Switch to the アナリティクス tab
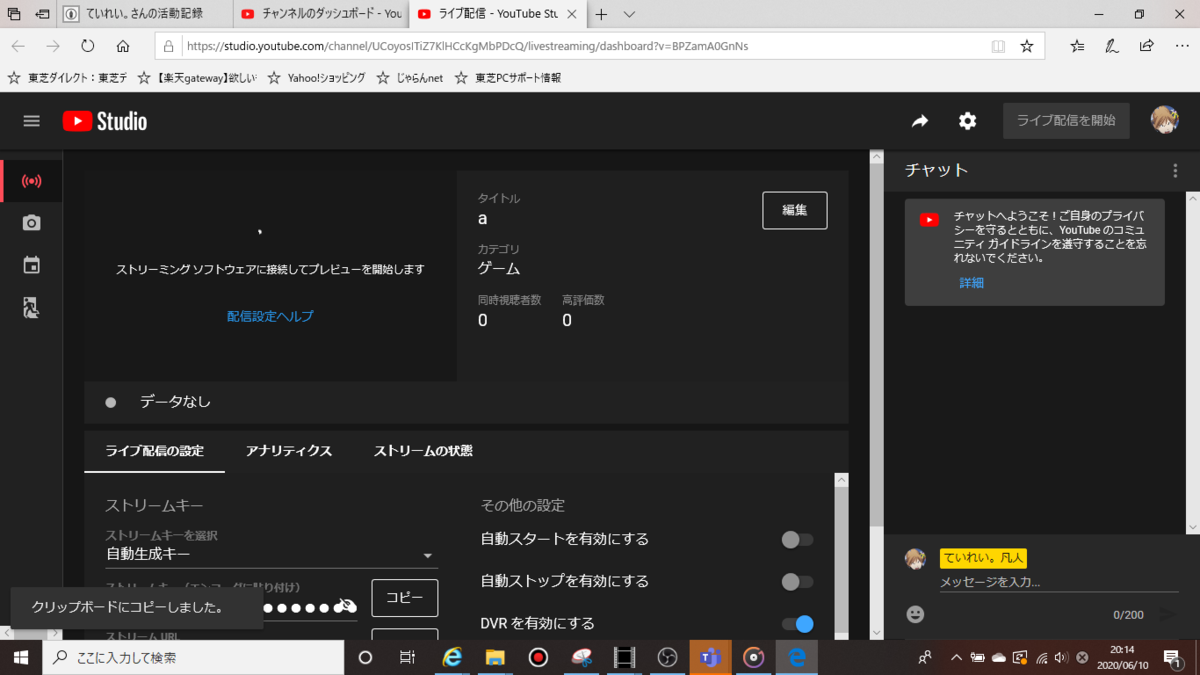The width and height of the screenshot is (1200, 675). 287,451
